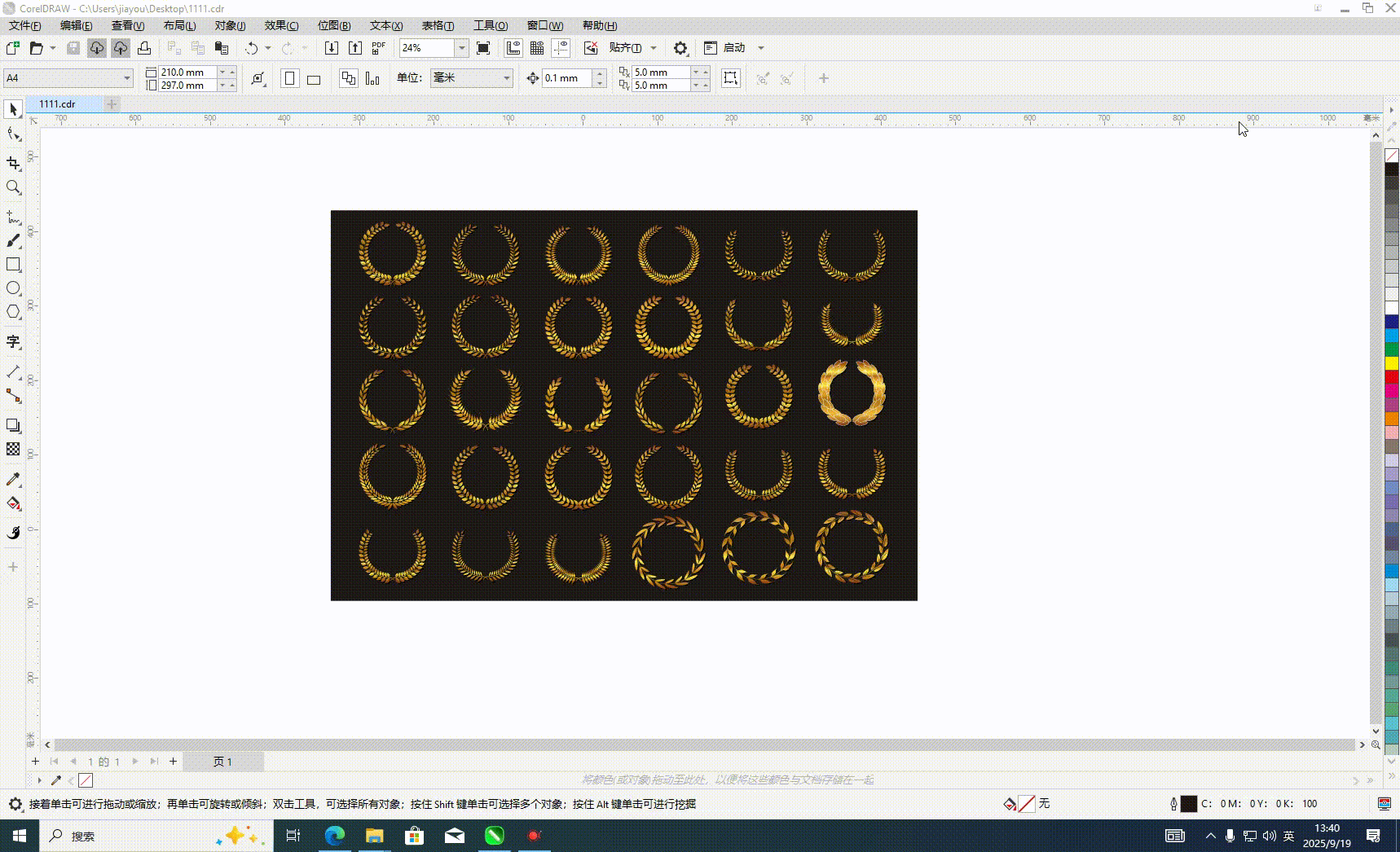Add a new document tab with plus

click(112, 104)
